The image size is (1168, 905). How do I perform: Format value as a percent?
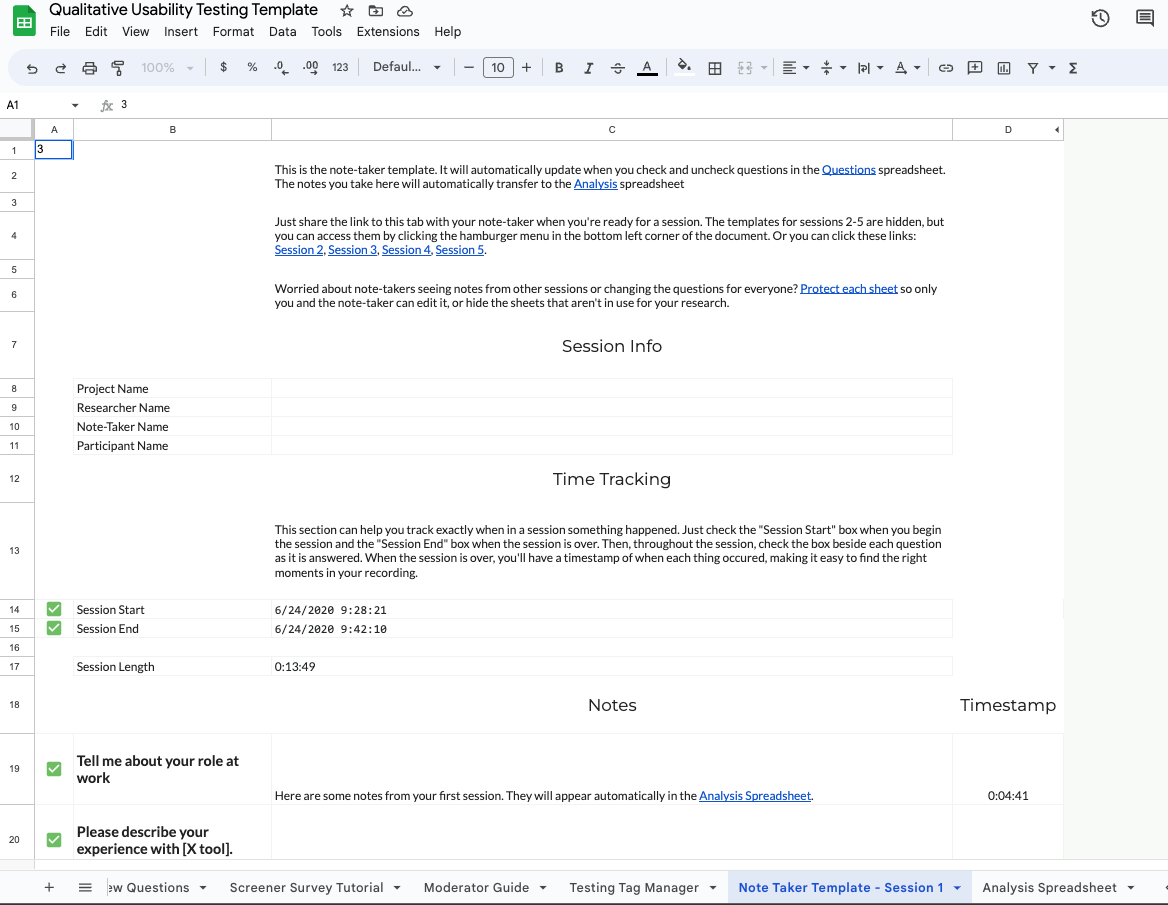coord(251,68)
